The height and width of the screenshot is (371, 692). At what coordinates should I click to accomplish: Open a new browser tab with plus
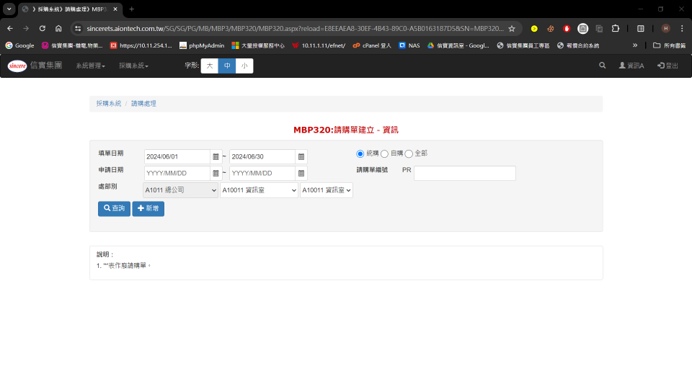[x=132, y=9]
